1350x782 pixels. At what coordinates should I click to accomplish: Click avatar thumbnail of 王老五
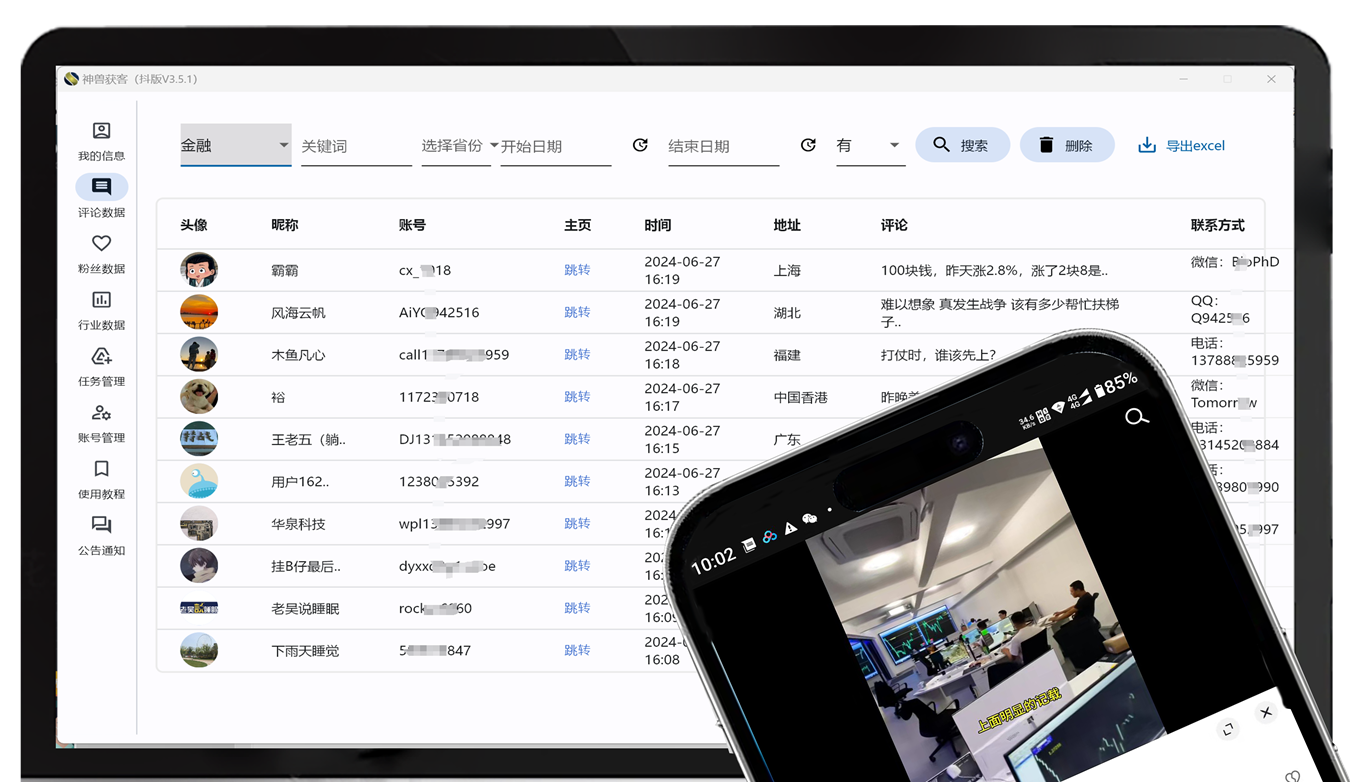(x=199, y=438)
